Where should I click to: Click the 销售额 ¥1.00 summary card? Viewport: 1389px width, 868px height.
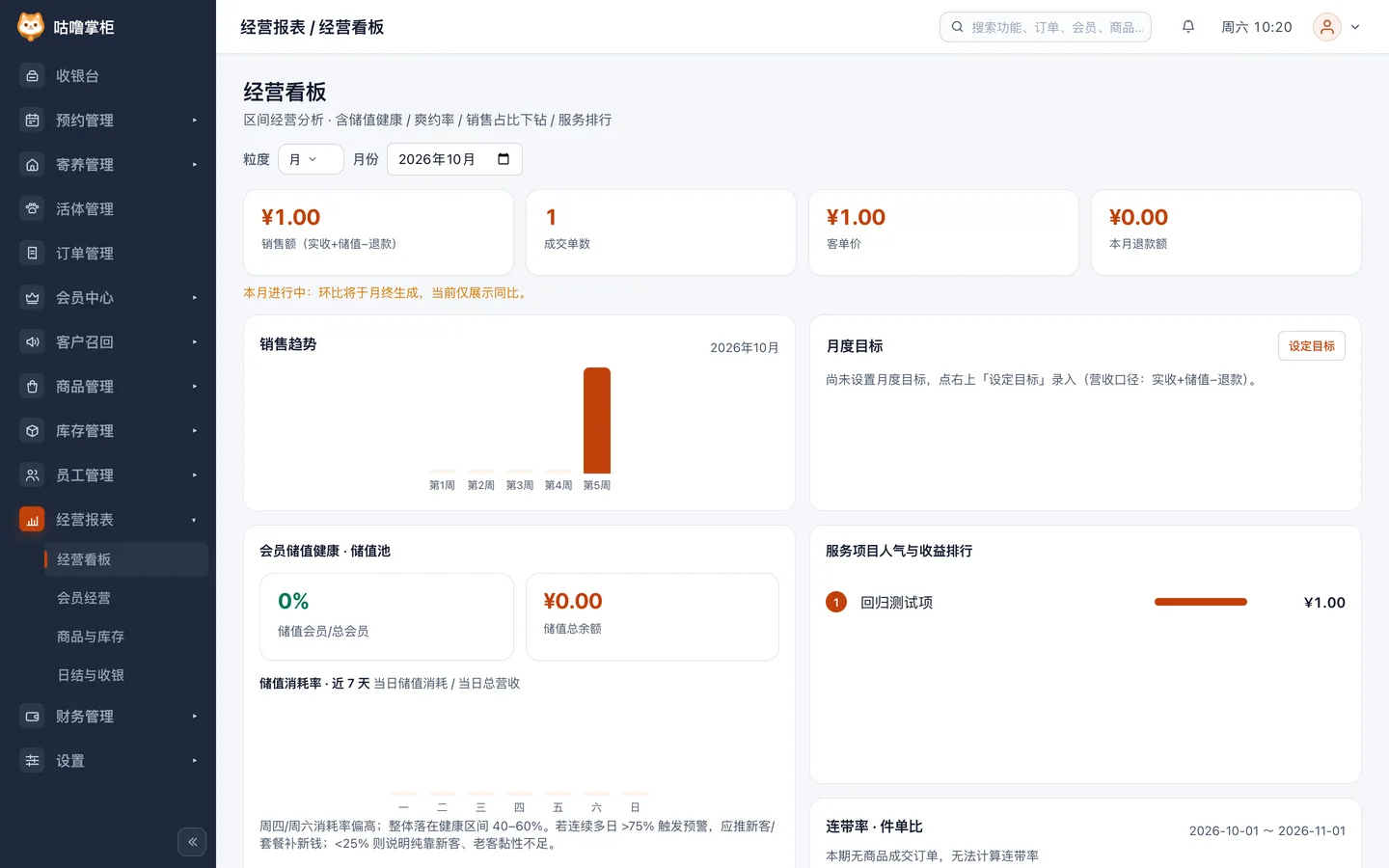(378, 232)
